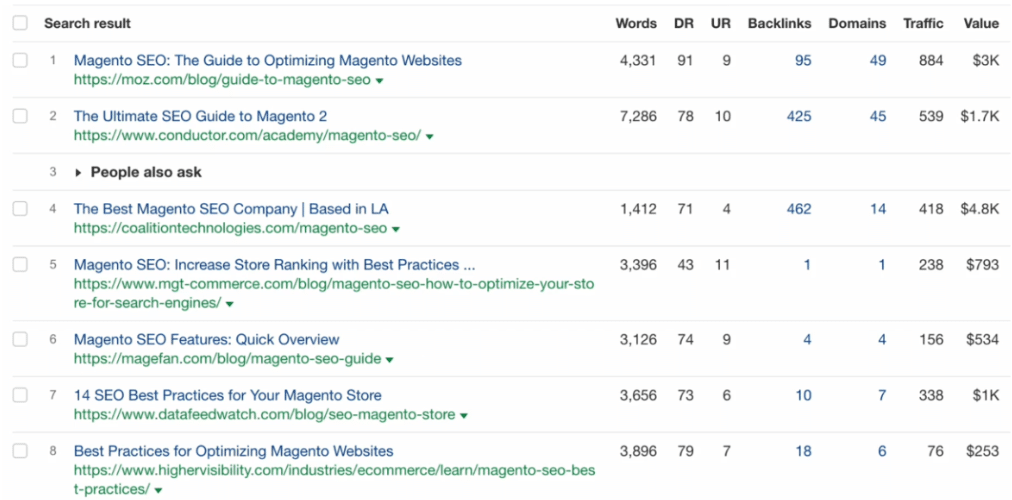Open the 95 backlinks count for moz.com
This screenshot has width=1012, height=500.
pyautogui.click(x=803, y=61)
